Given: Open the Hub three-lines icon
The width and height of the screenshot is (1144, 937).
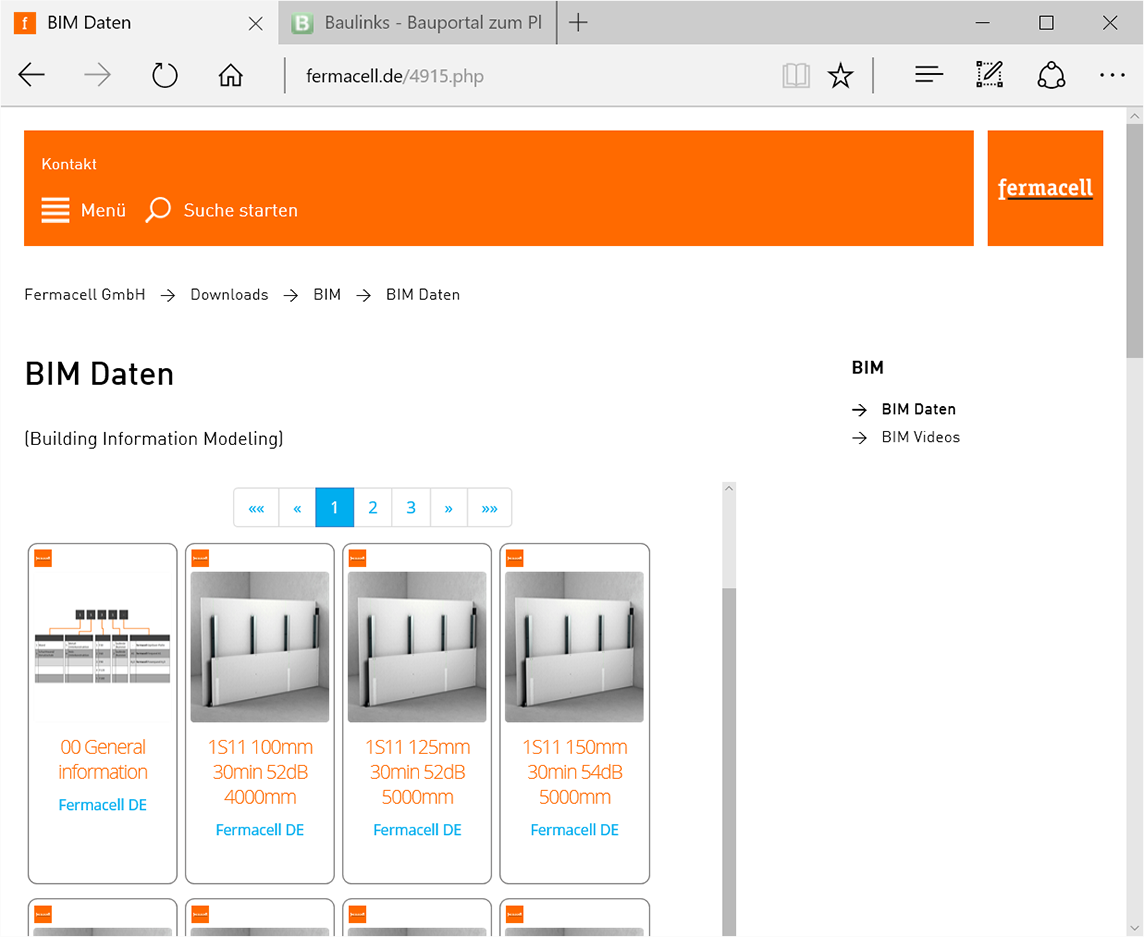Looking at the screenshot, I should tap(929, 74).
